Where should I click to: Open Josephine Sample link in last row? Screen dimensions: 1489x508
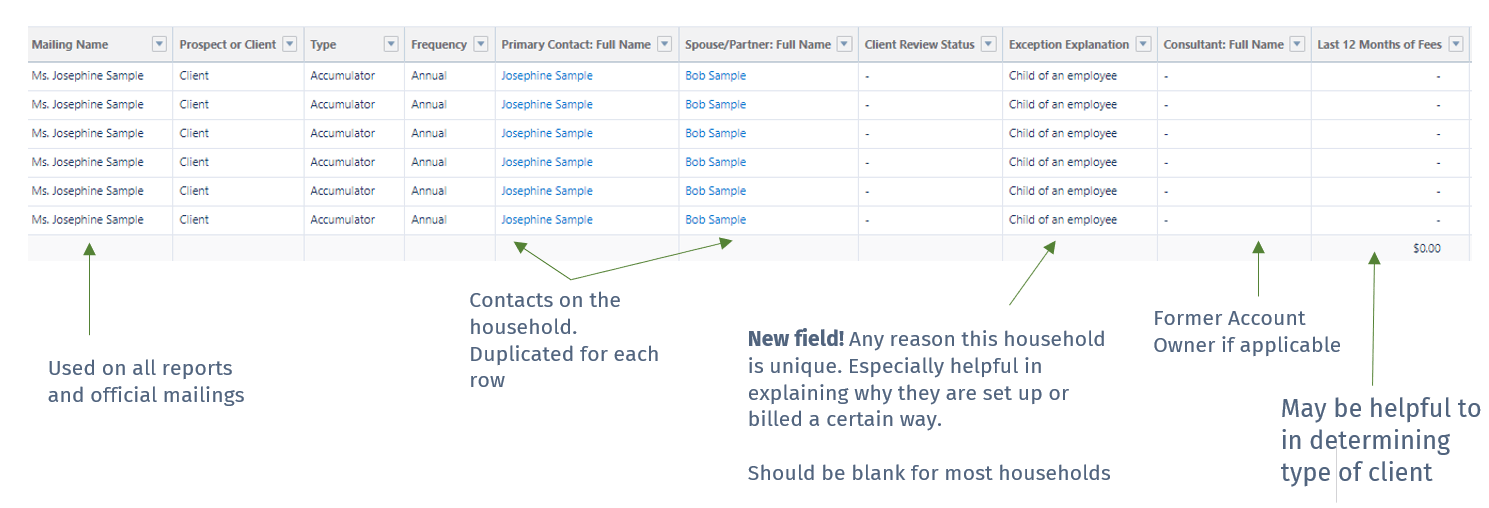[x=547, y=220]
